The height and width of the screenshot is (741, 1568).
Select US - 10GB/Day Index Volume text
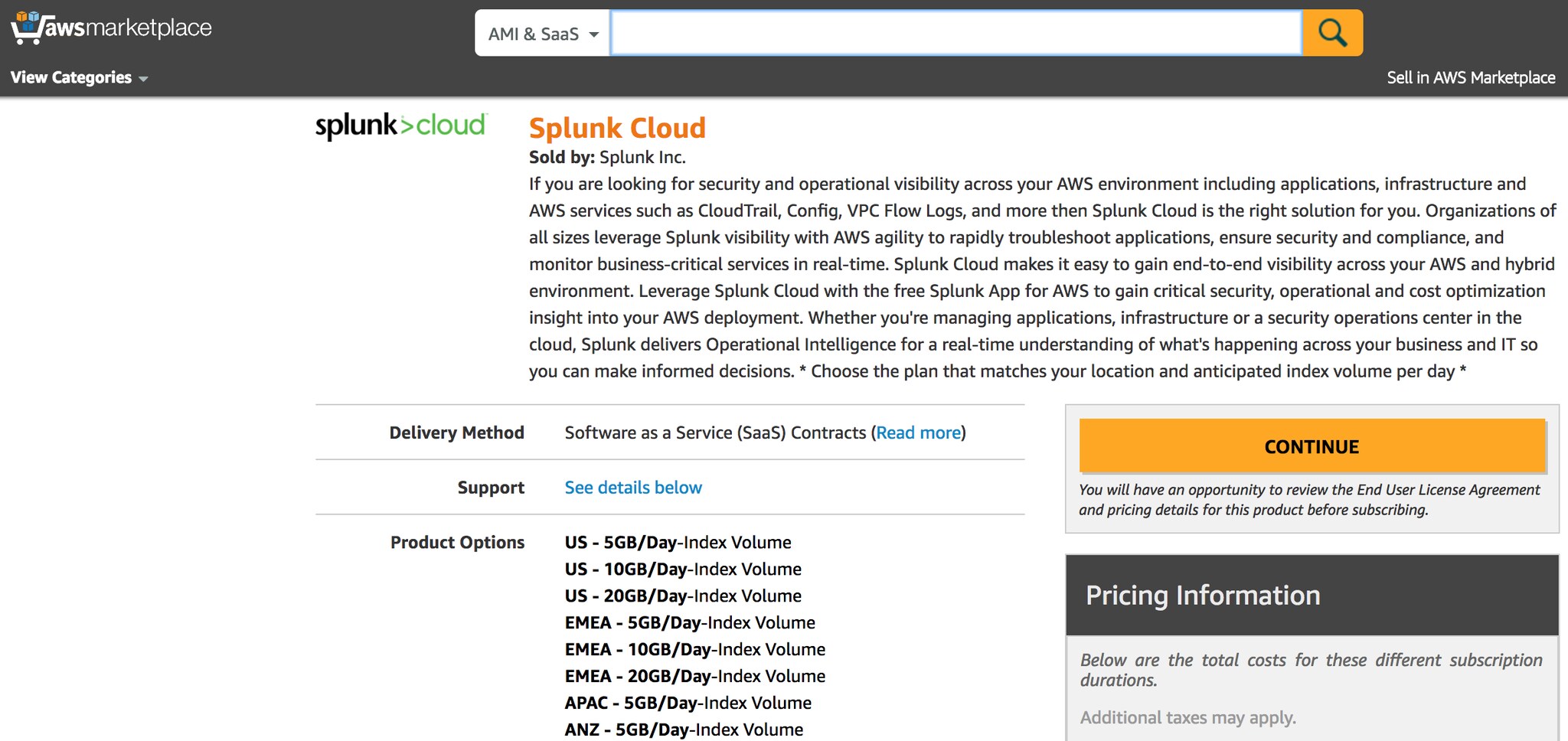pyautogui.click(x=683, y=570)
